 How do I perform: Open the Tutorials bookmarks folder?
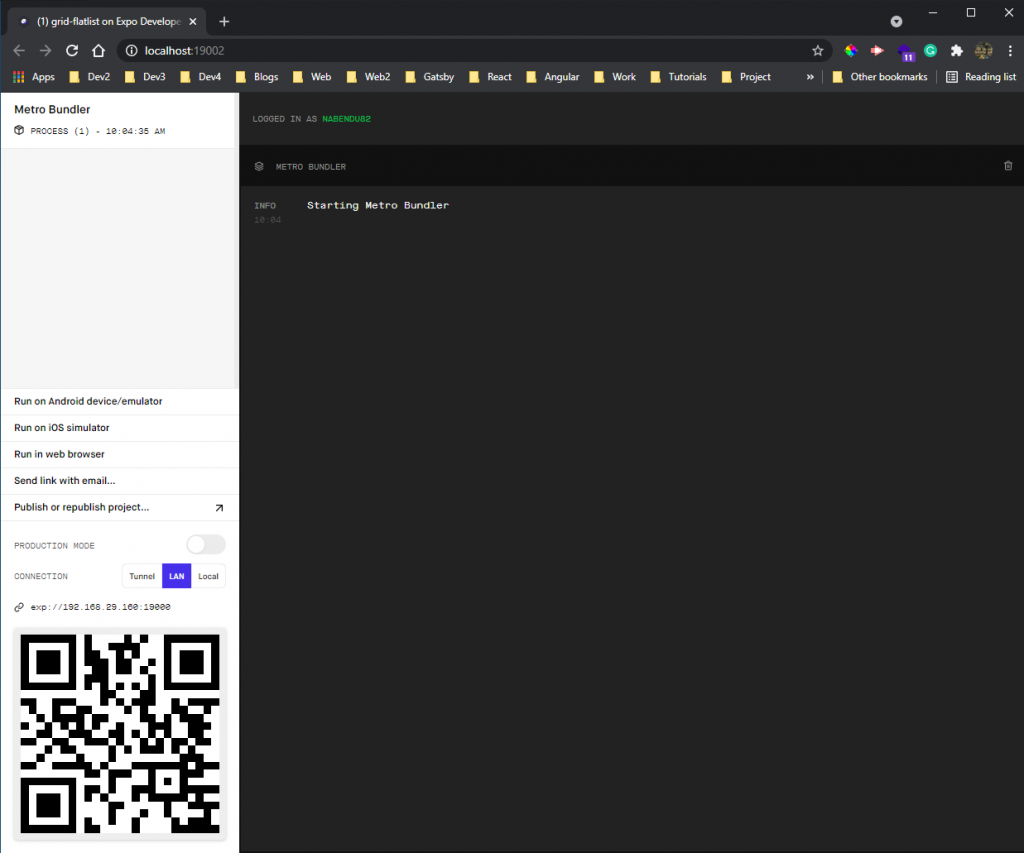[678, 76]
